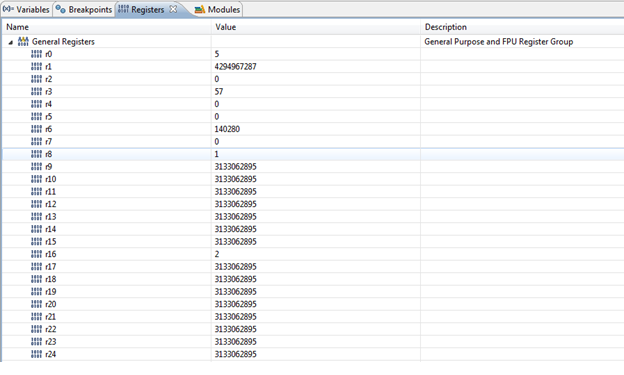The height and width of the screenshot is (375, 624).
Task: Switch to the Breakpoints tab
Action: coord(84,9)
